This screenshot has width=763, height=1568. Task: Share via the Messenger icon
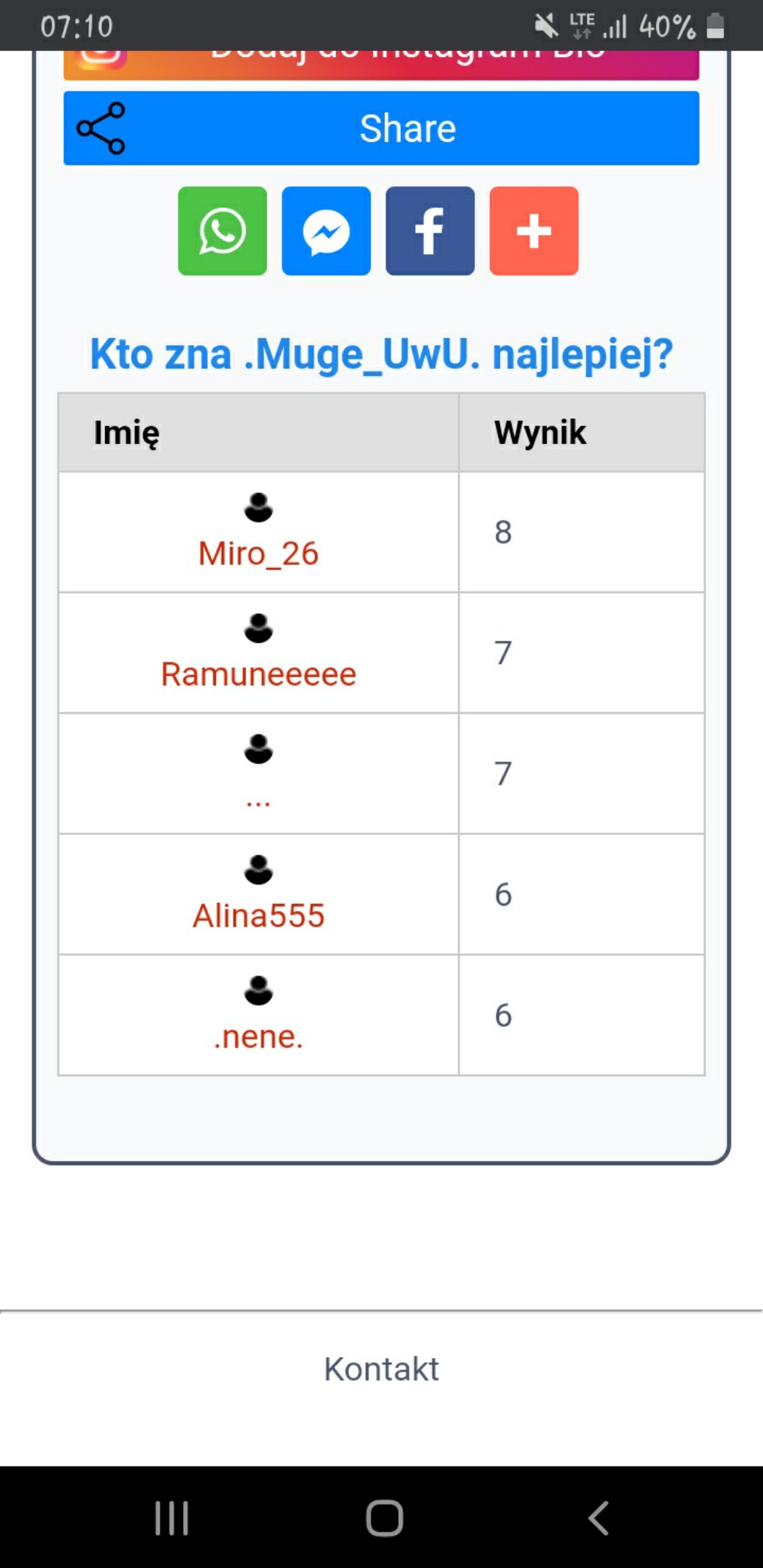(x=326, y=231)
